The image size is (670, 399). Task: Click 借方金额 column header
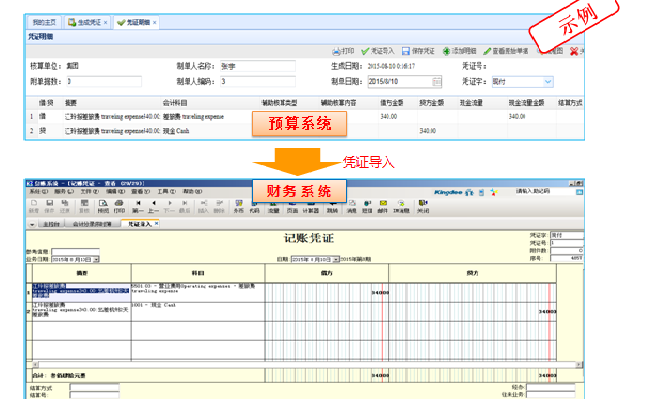[392, 103]
